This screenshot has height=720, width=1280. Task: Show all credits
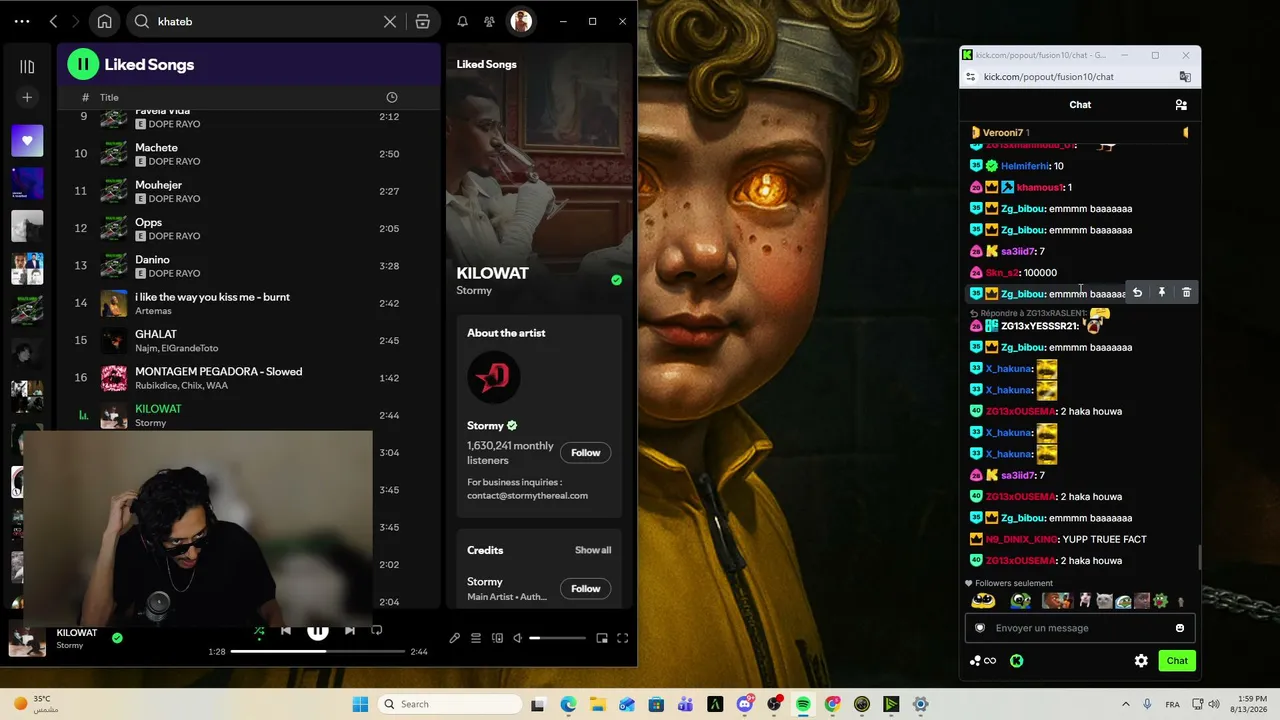point(593,550)
